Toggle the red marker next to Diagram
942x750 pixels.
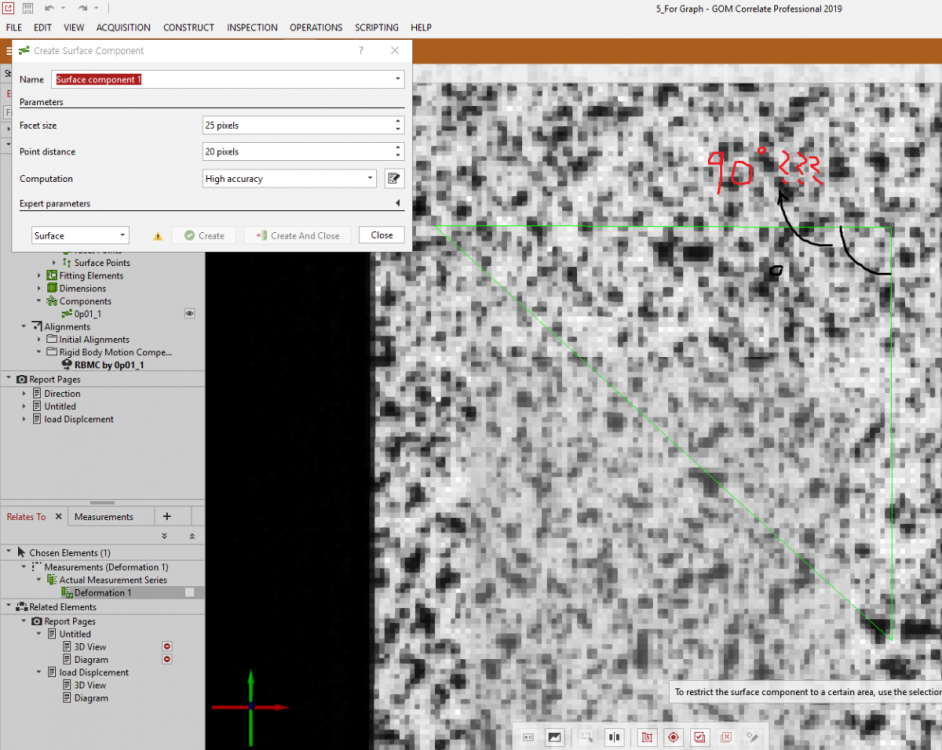point(167,659)
